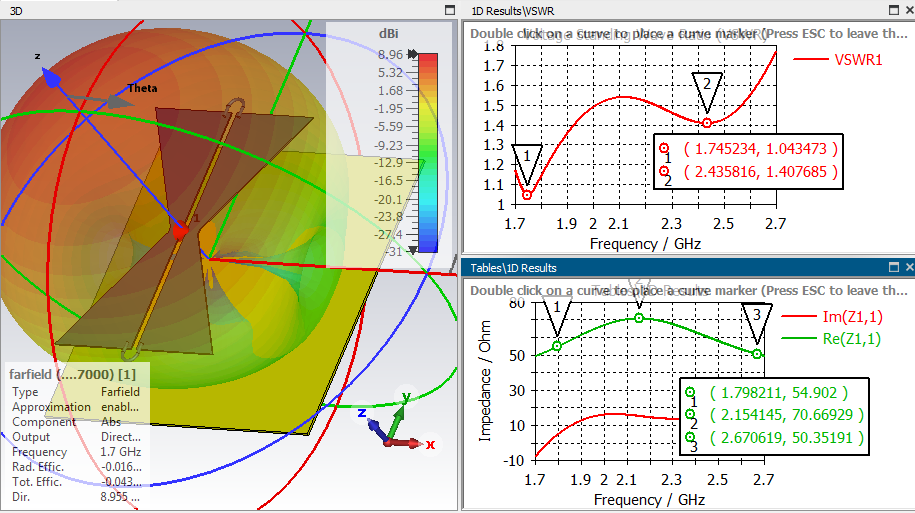Screen dimensions: 915x513
Task: Maximize the 3D view window
Action: tap(449, 10)
